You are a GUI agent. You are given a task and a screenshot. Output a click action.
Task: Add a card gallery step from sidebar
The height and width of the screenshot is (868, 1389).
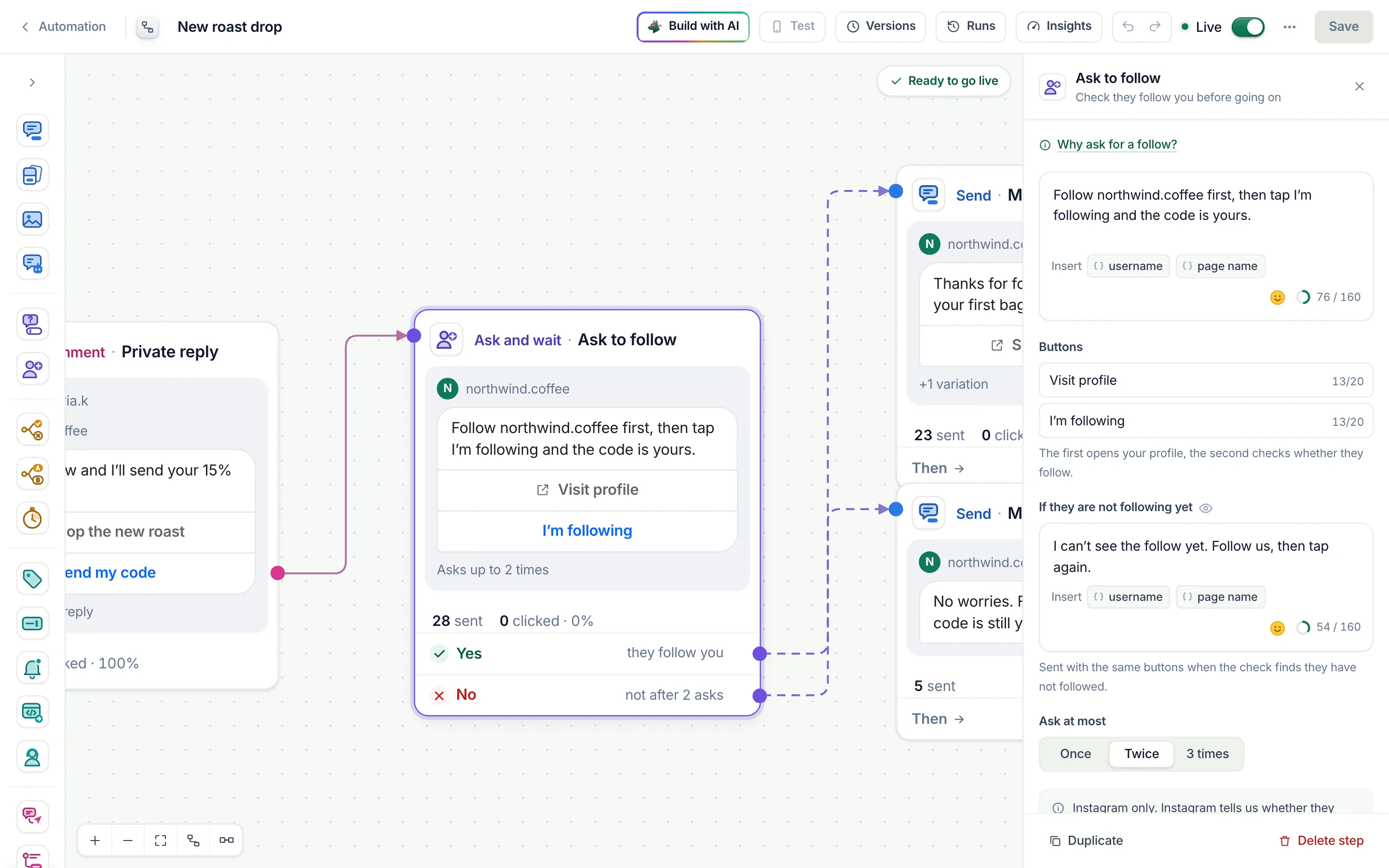[32, 175]
